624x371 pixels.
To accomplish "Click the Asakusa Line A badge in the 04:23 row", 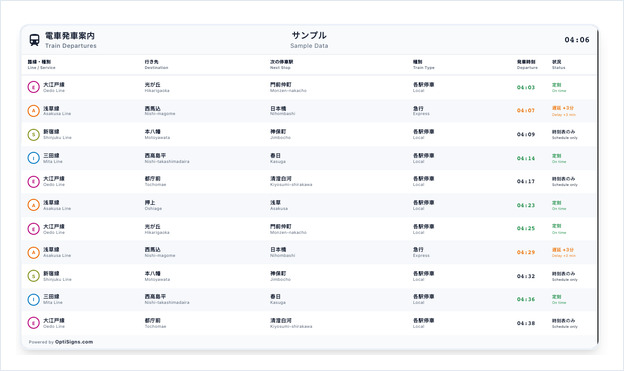I will (33, 205).
